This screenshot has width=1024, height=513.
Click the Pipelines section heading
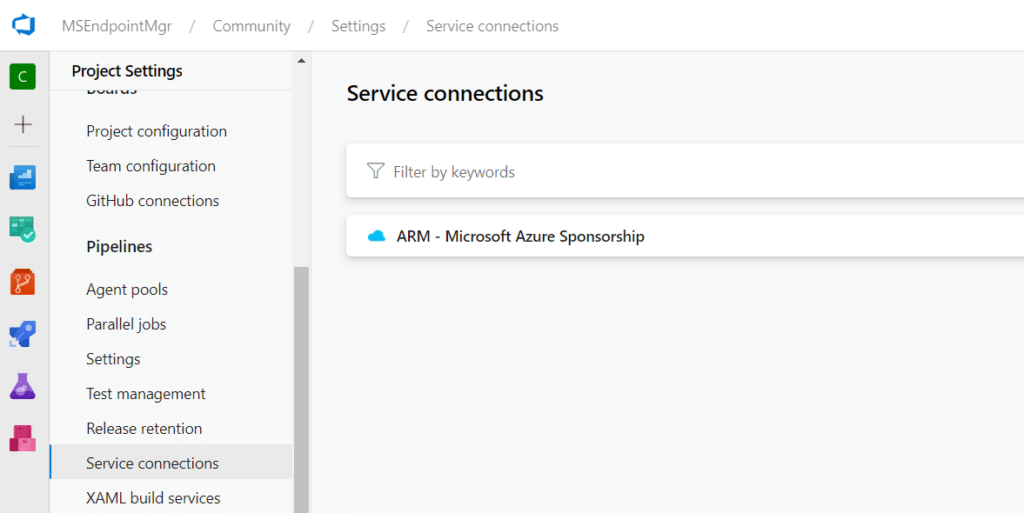tap(120, 246)
